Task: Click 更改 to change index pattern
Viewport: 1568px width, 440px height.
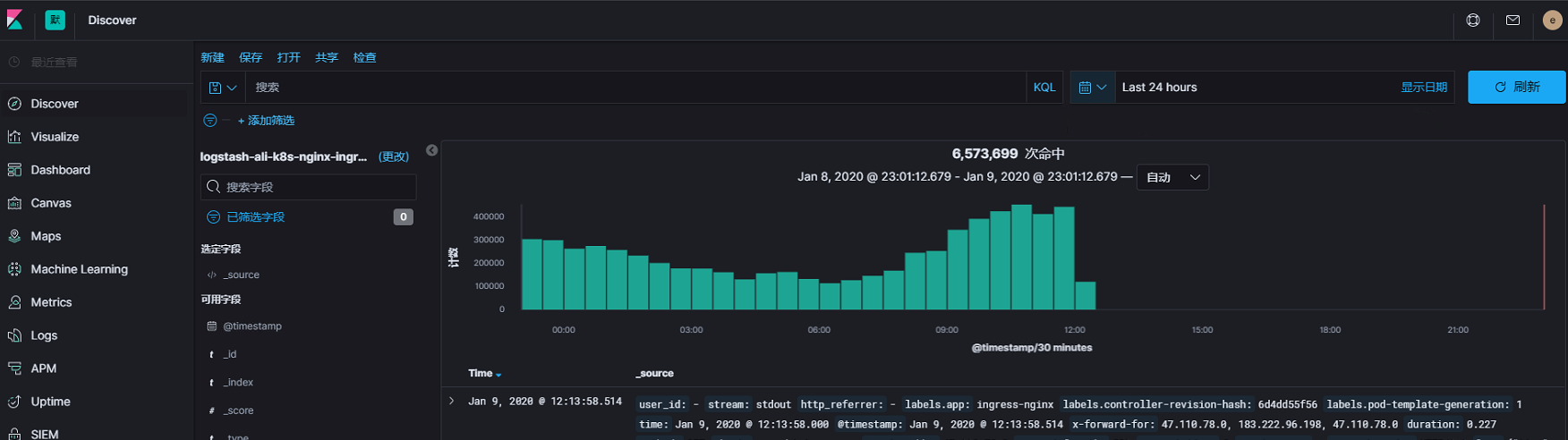Action: [x=394, y=157]
